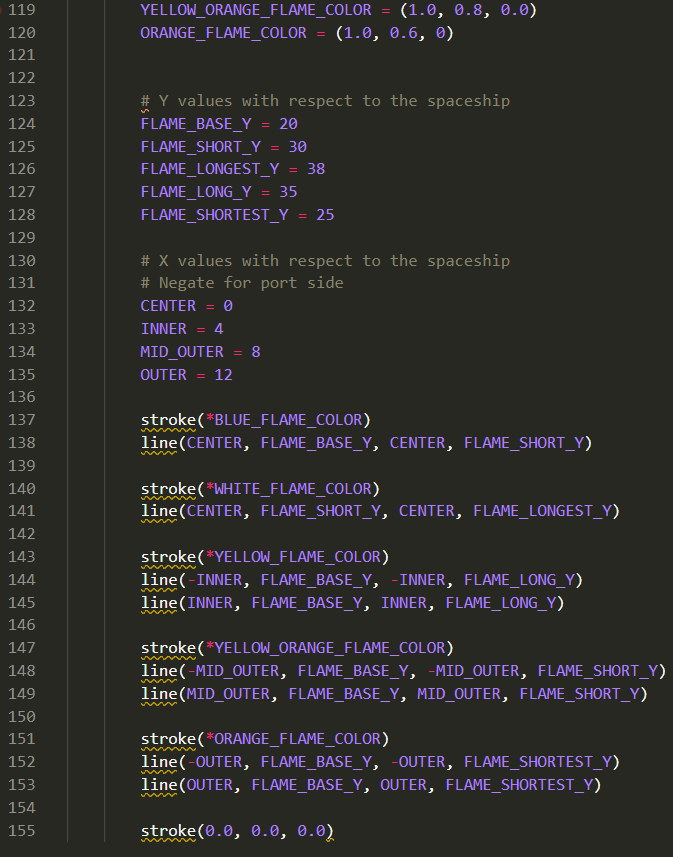Click line number 139 in the gutter
This screenshot has height=857, width=673.
tap(22, 466)
